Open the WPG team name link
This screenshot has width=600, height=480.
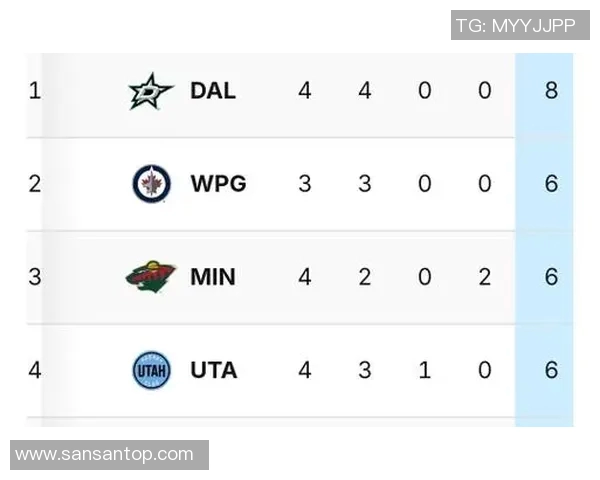[218, 184]
